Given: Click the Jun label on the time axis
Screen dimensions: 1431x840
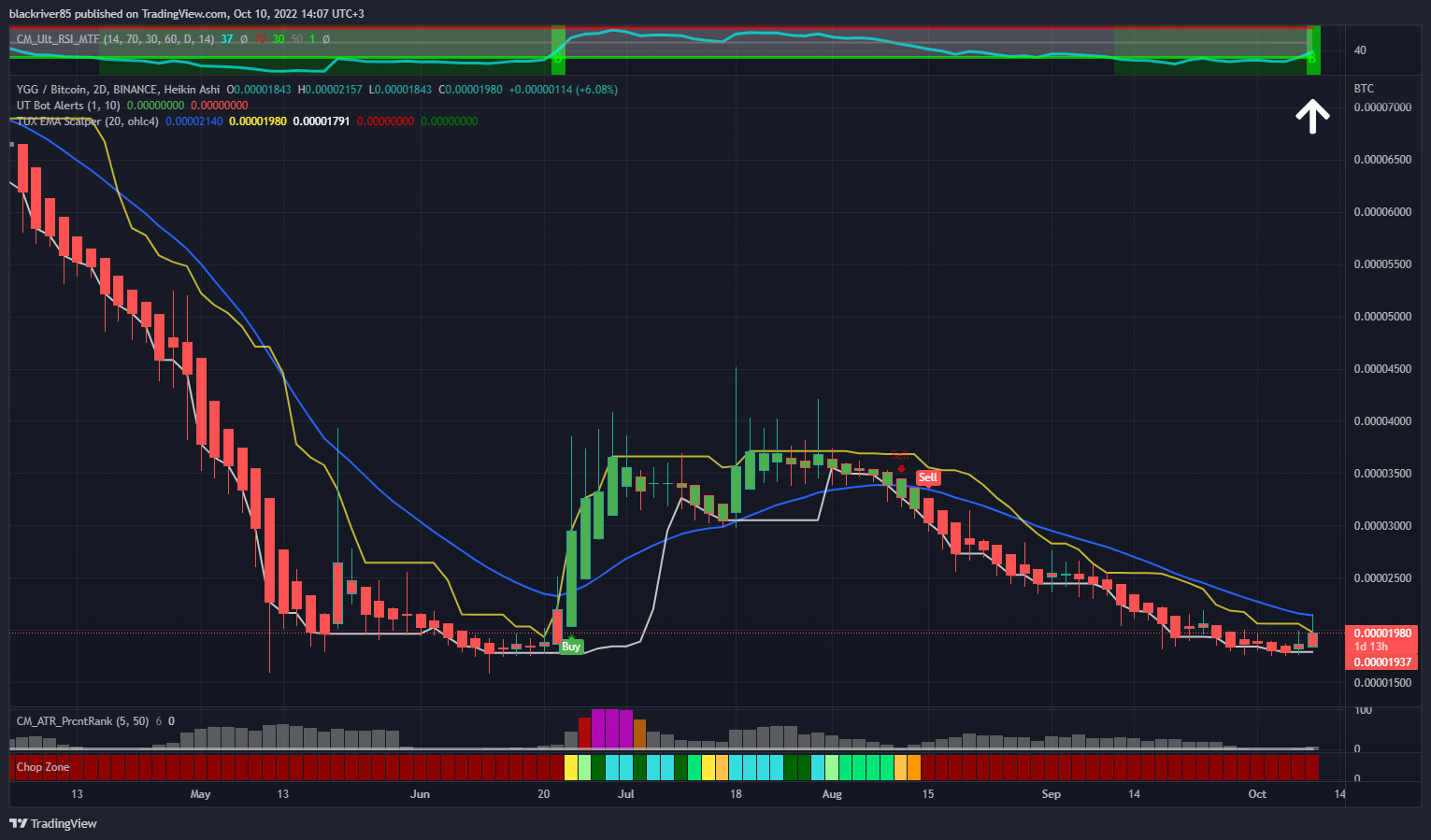Looking at the screenshot, I should click(x=421, y=794).
